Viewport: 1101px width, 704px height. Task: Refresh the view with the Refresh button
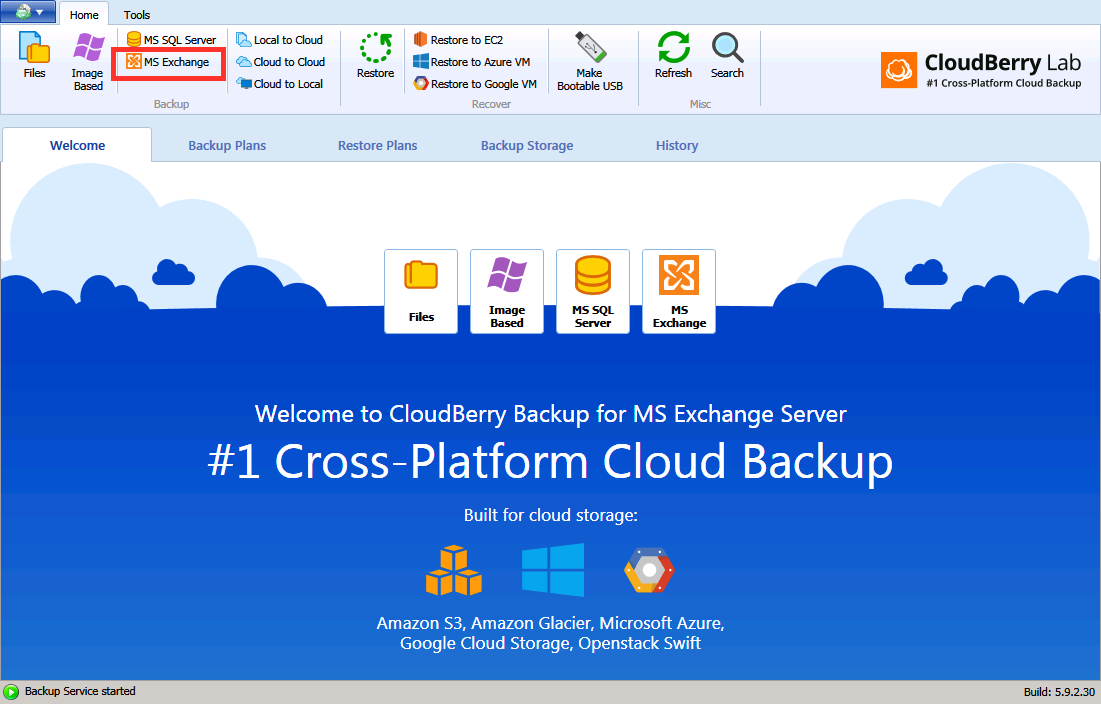[x=673, y=56]
